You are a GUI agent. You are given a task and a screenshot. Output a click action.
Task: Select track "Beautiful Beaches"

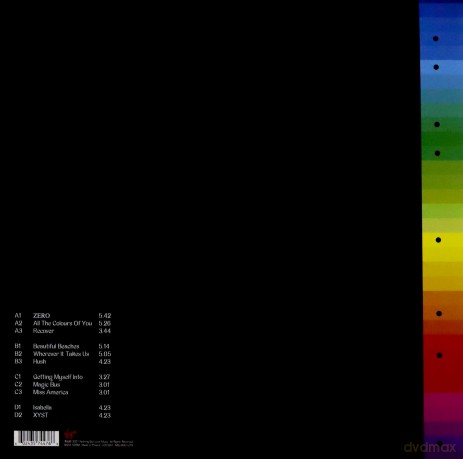click(56, 346)
